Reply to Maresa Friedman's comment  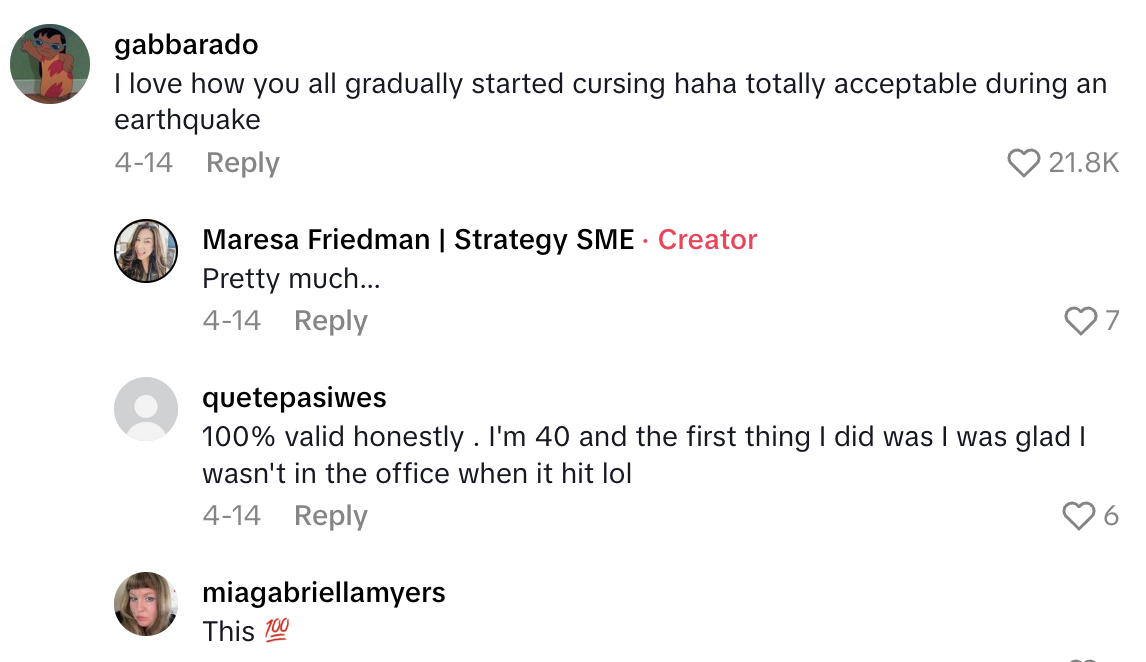tap(330, 321)
